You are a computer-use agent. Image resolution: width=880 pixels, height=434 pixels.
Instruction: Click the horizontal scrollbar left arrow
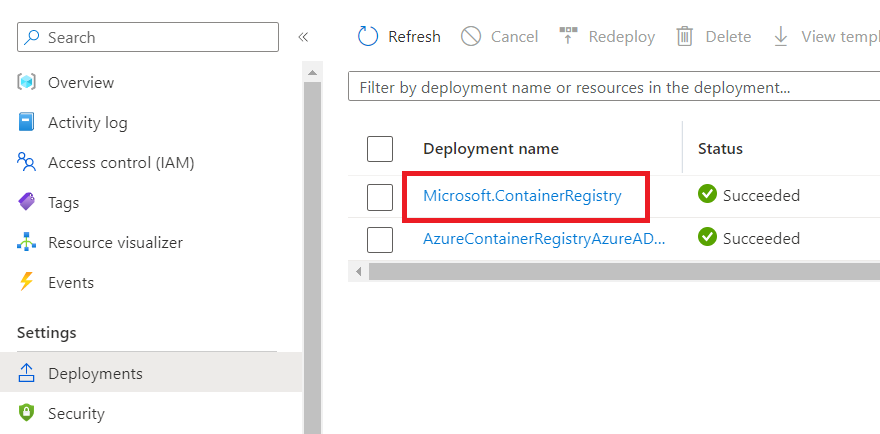tap(357, 271)
